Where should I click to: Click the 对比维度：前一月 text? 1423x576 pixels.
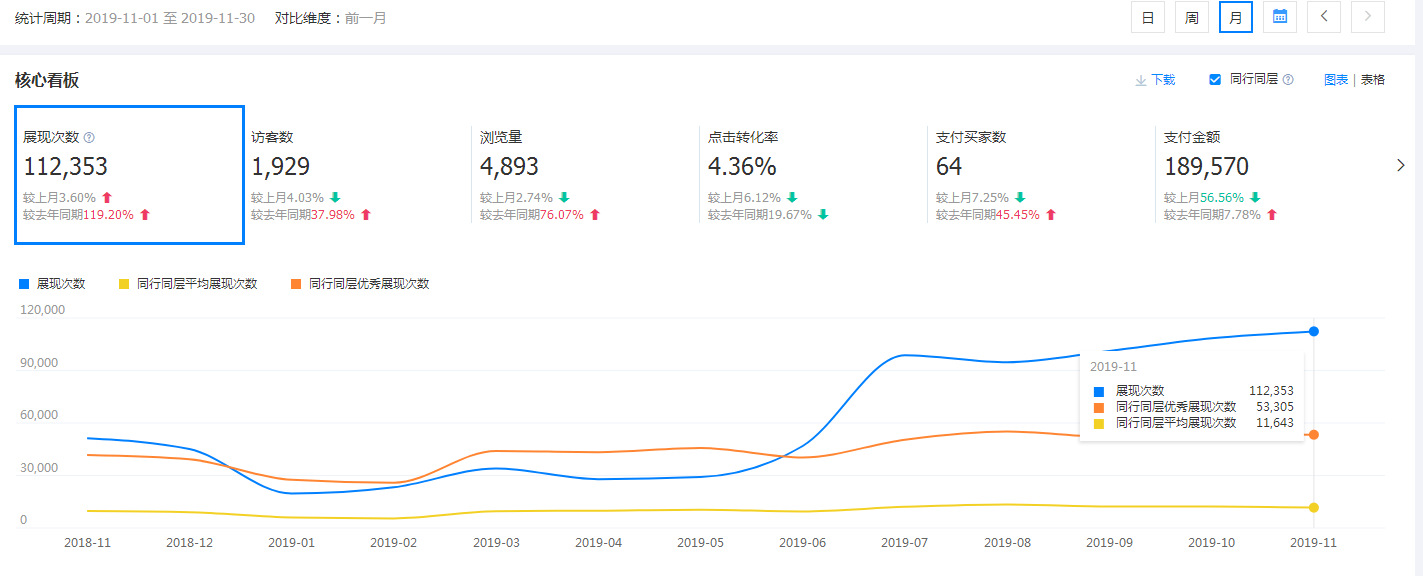click(x=330, y=18)
